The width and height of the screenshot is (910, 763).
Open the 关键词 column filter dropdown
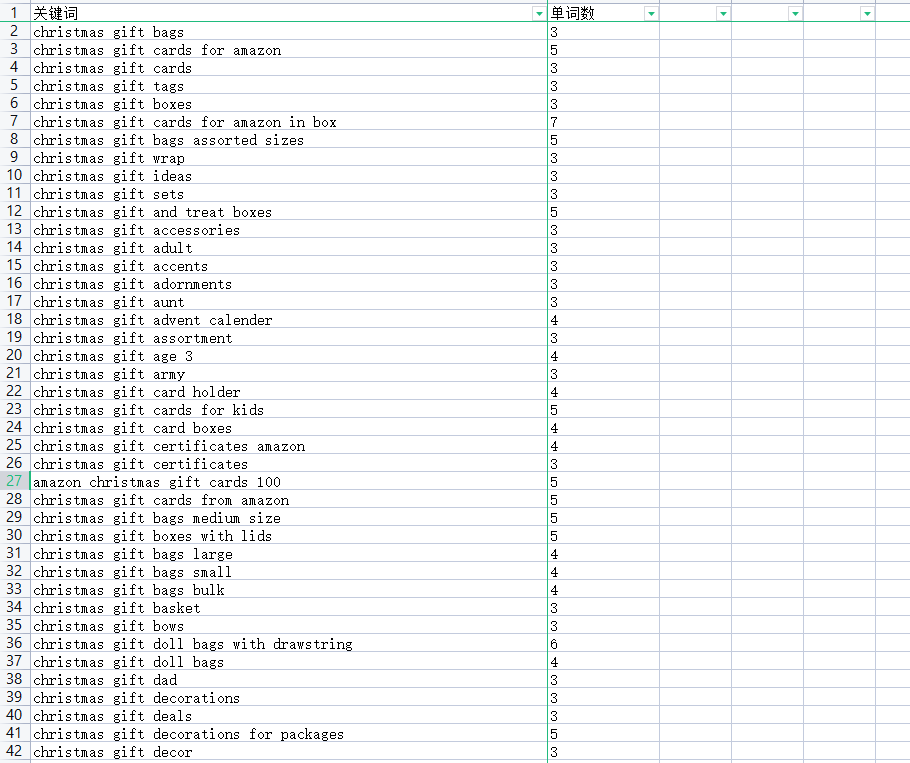pyautogui.click(x=539, y=13)
